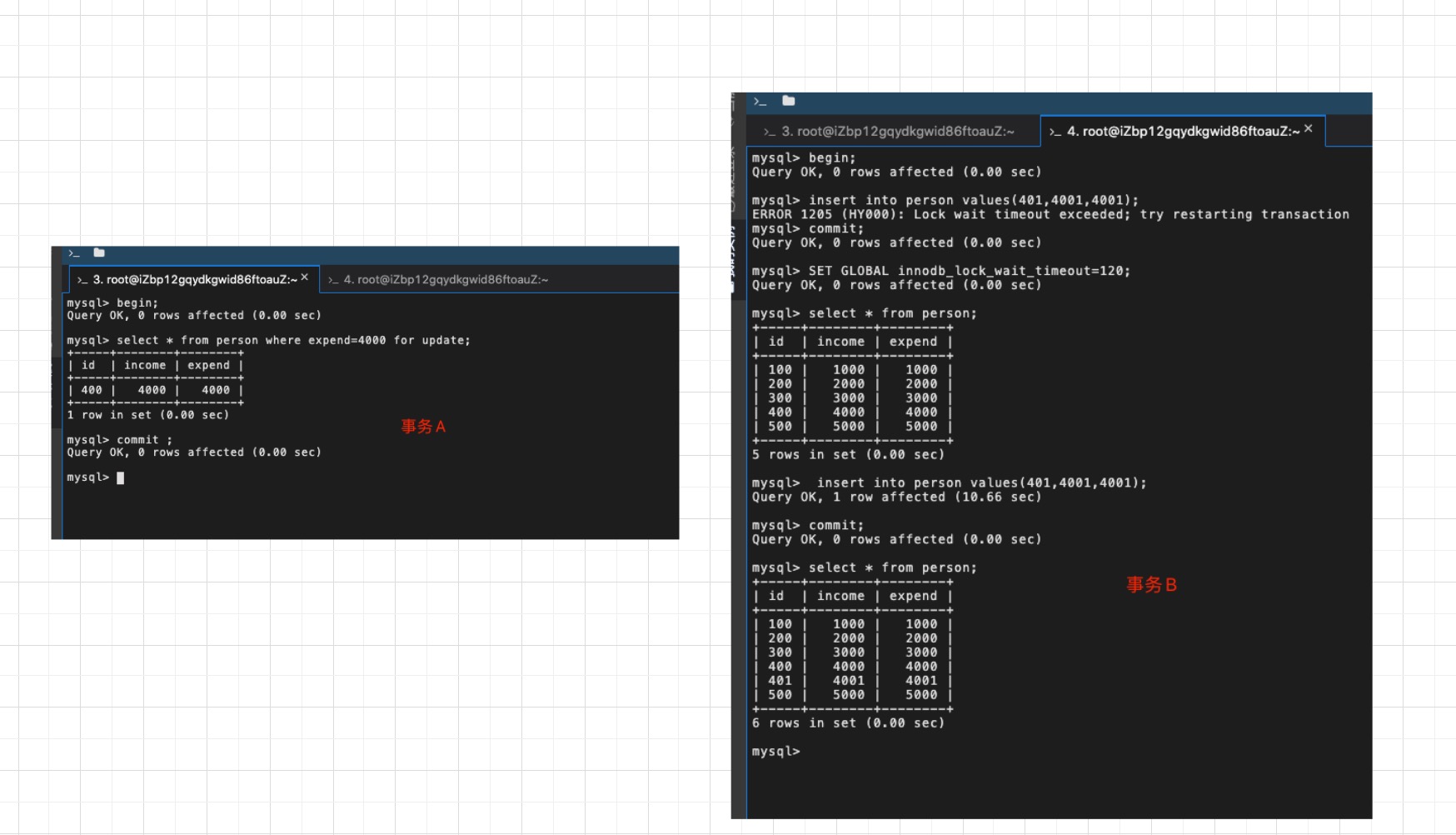Click '5 rows in set' result line
This screenshot has height=835, width=1456.
point(848,455)
